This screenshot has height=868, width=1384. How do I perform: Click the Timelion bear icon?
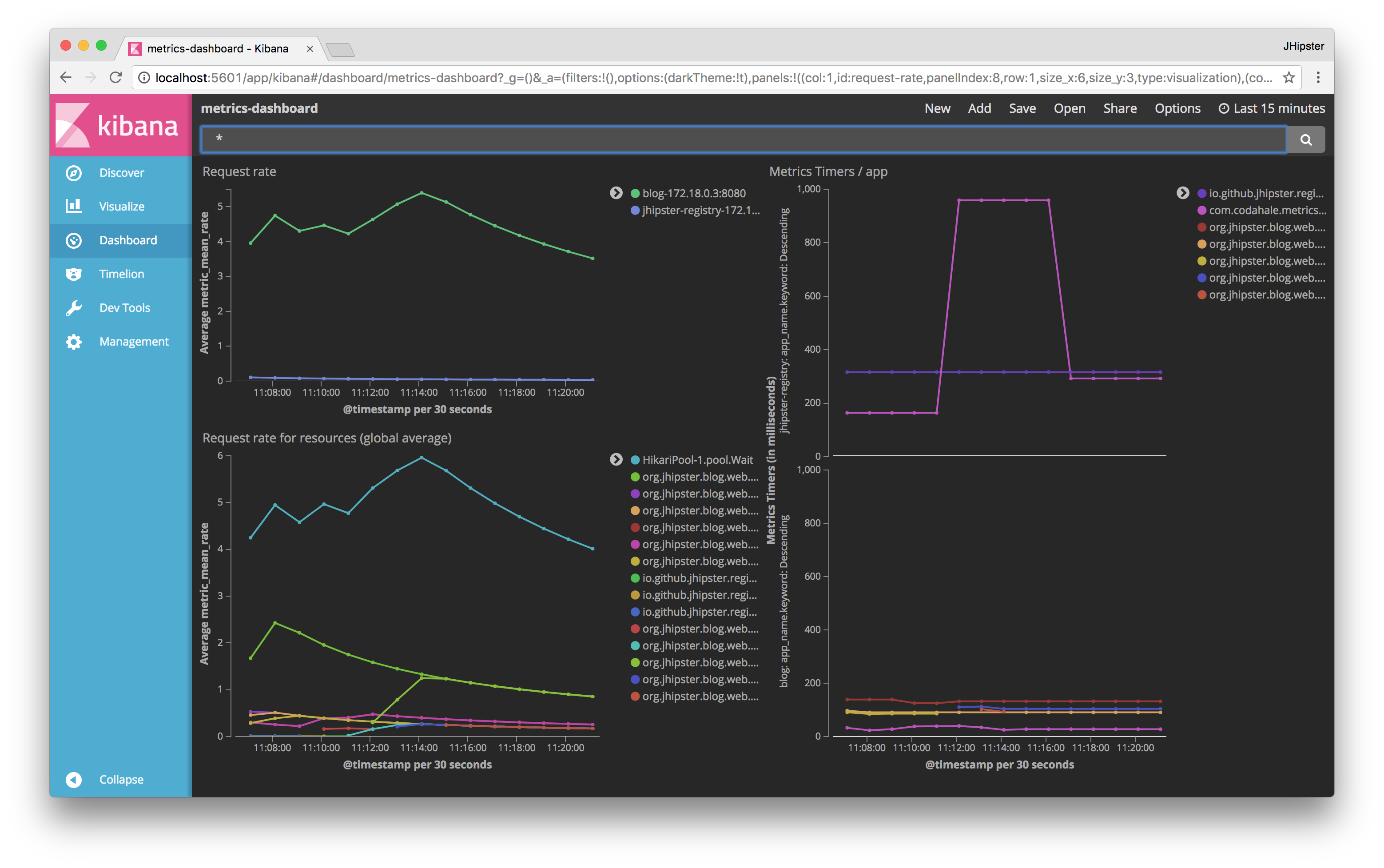(73, 274)
